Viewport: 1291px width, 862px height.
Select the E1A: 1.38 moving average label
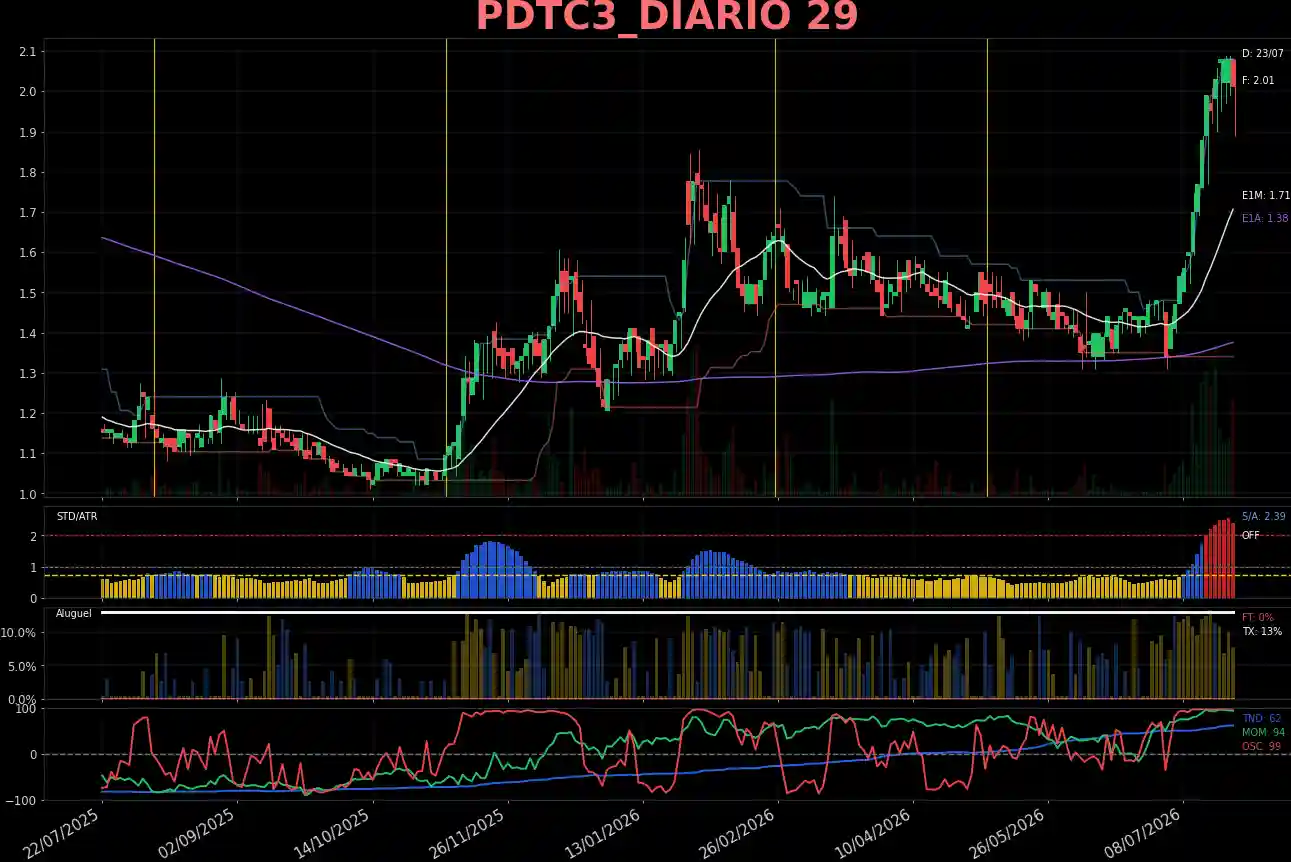pos(1265,217)
